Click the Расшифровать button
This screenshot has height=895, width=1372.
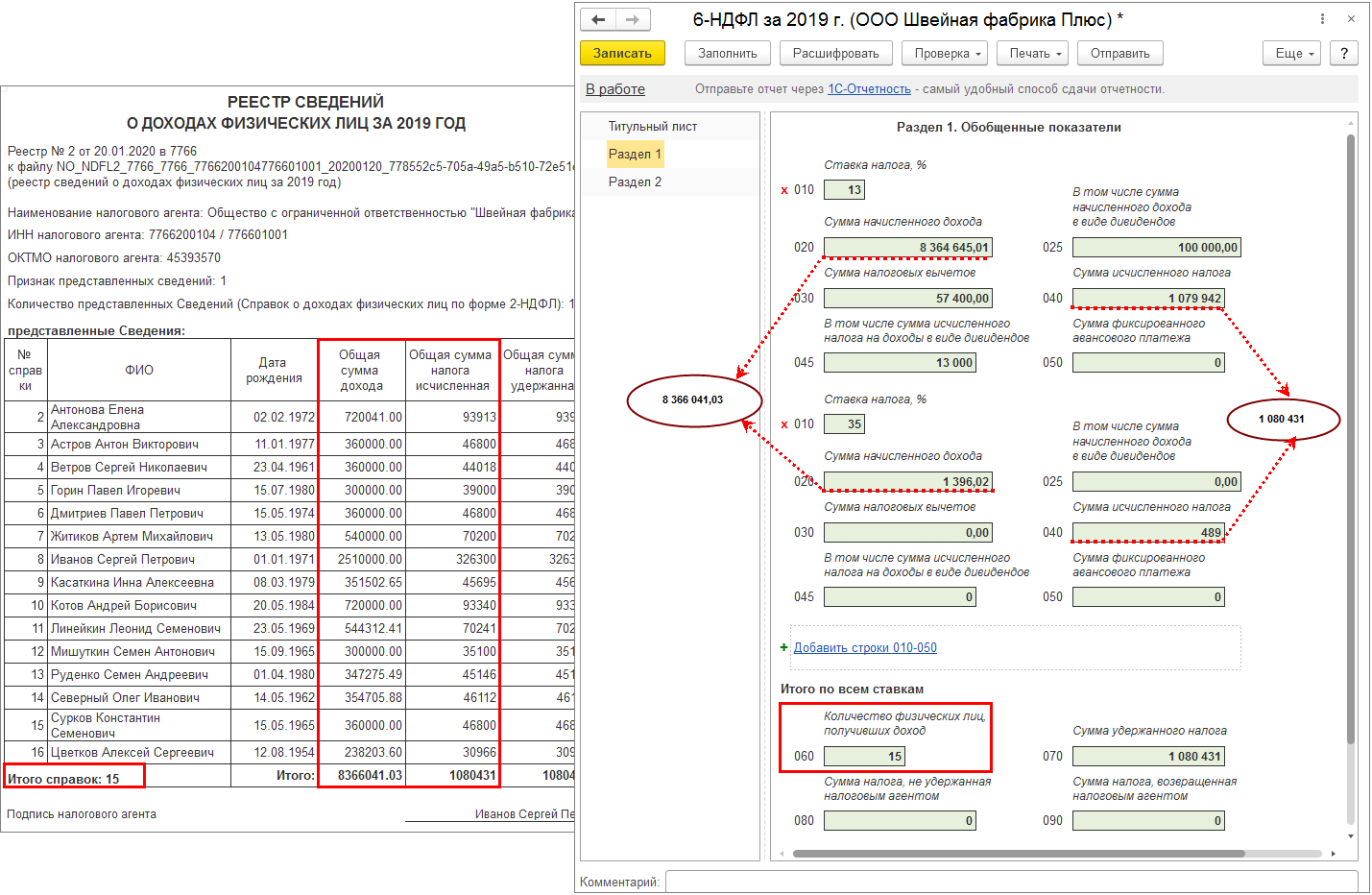click(x=835, y=54)
